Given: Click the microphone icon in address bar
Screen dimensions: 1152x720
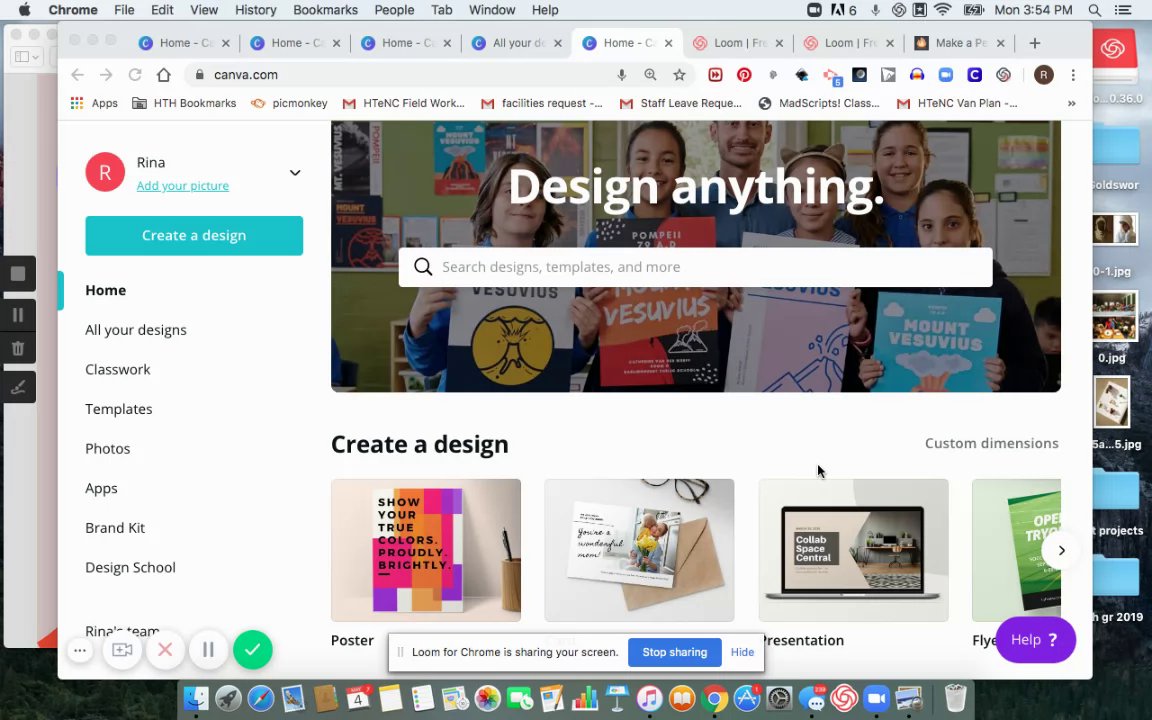Looking at the screenshot, I should [622, 75].
